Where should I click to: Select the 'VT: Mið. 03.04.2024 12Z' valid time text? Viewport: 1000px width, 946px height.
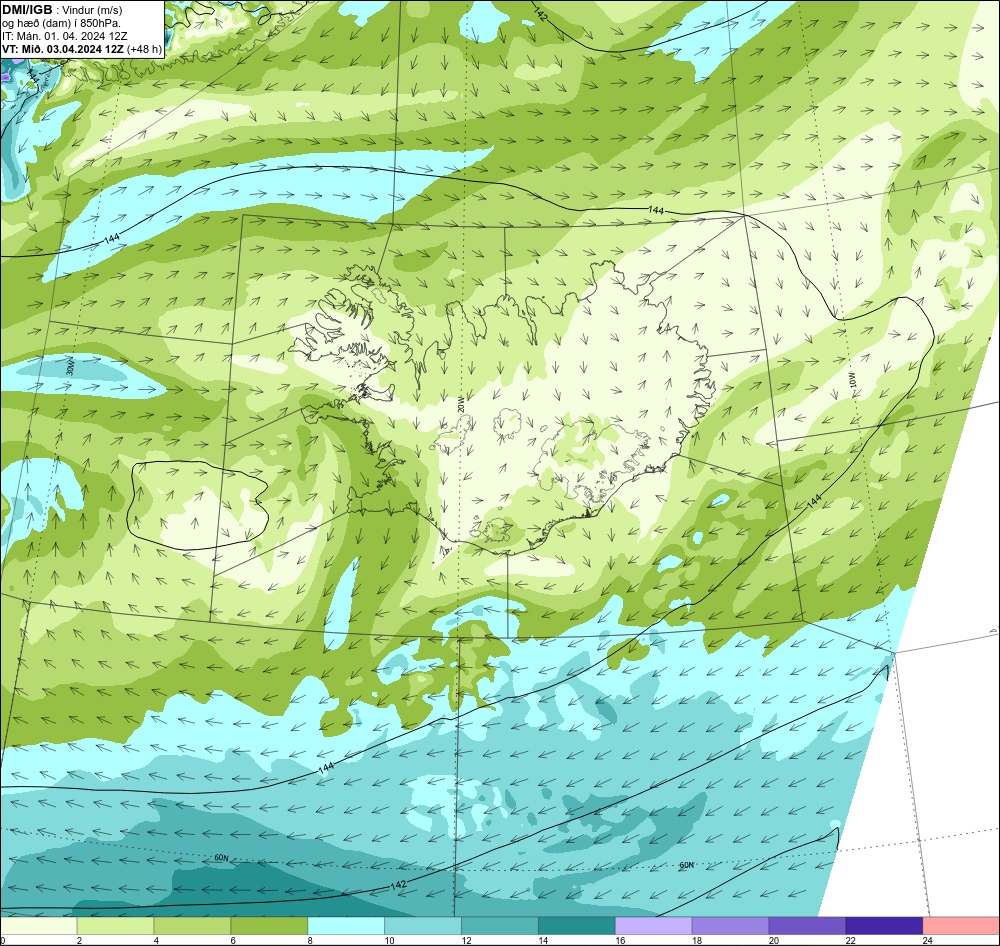point(63,49)
